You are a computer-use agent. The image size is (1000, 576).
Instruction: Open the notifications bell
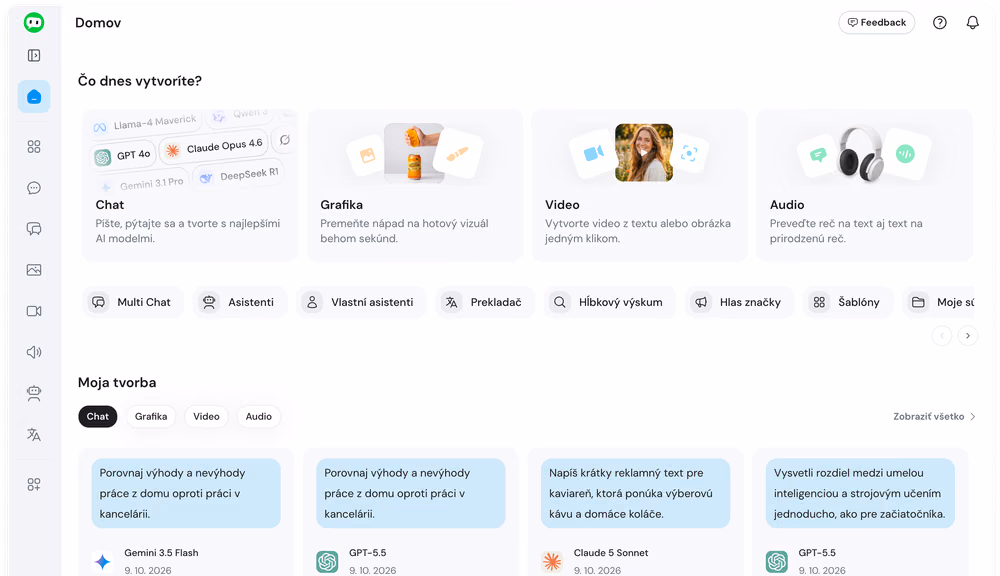pyautogui.click(x=973, y=22)
